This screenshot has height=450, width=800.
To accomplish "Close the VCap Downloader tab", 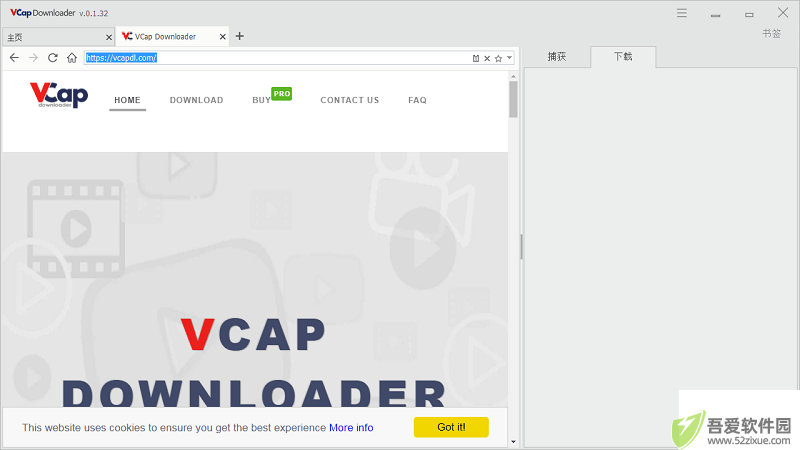I will click(x=222, y=37).
